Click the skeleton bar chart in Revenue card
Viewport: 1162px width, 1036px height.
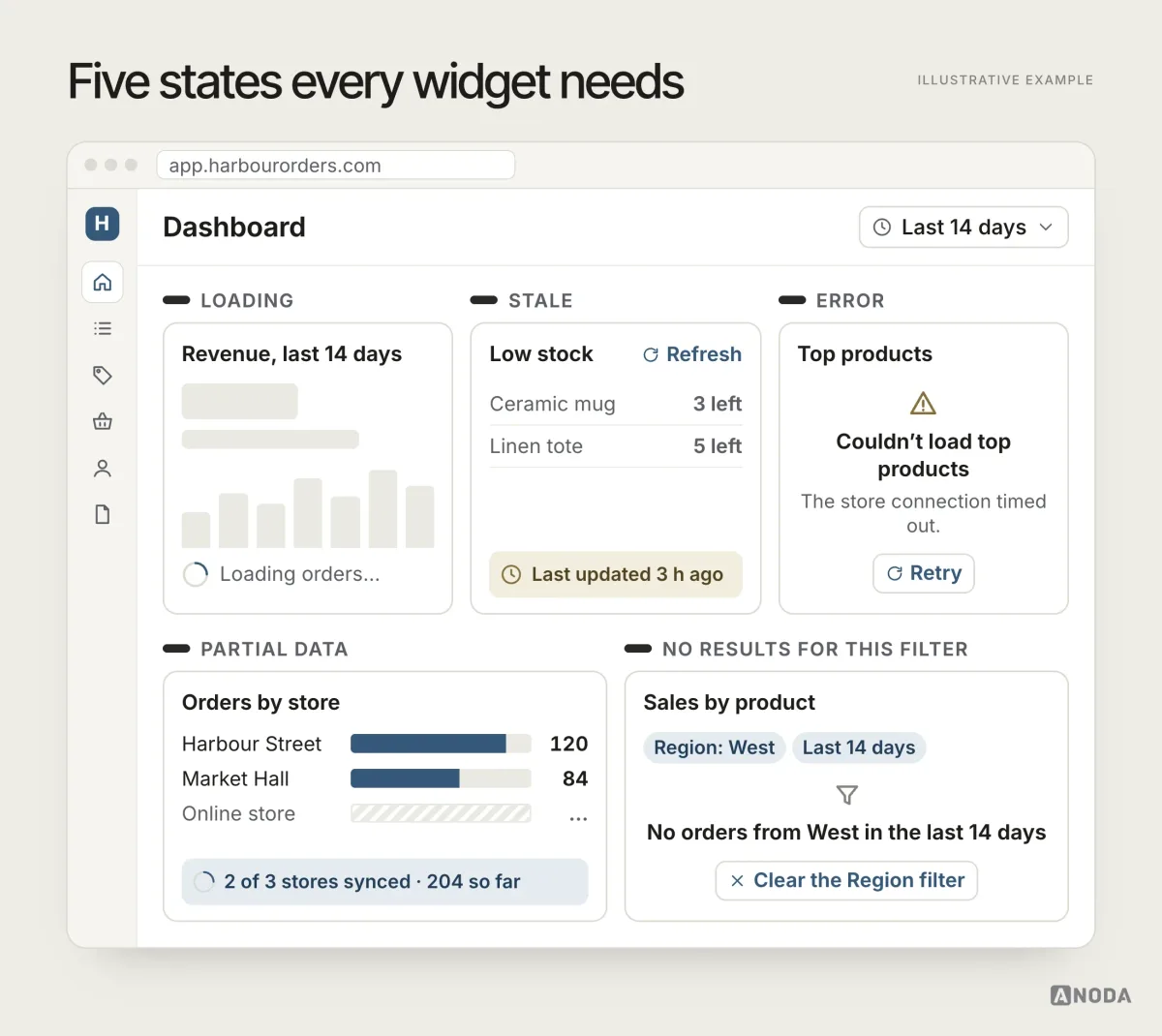click(308, 509)
